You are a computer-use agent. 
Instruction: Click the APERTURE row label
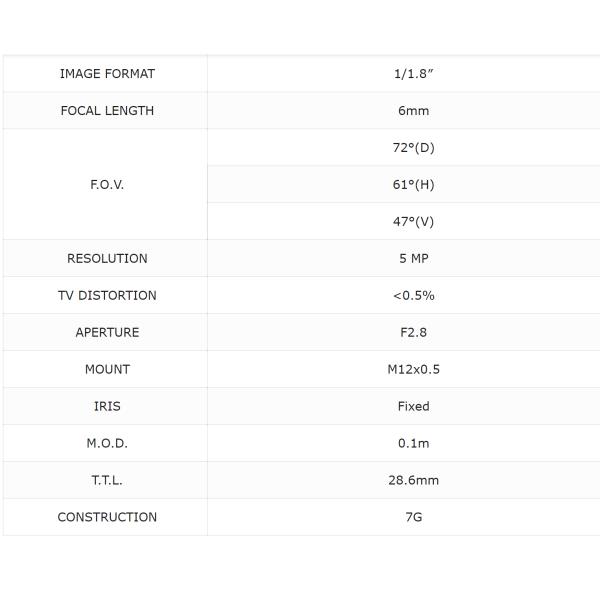[x=107, y=333]
